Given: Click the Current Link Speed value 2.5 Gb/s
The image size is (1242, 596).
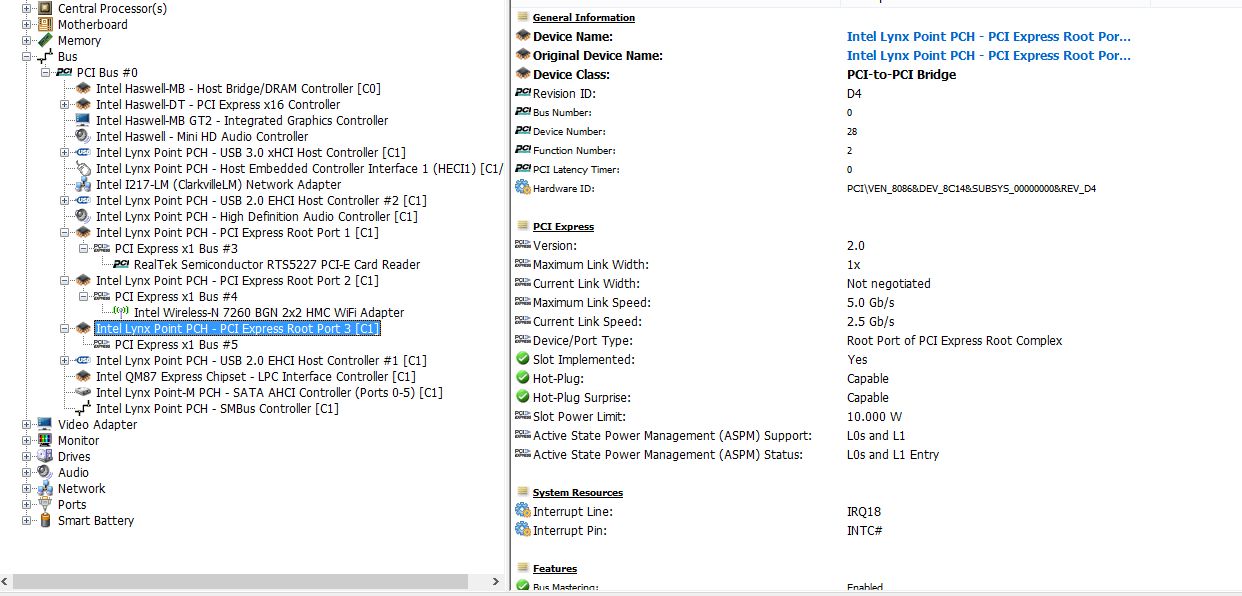Looking at the screenshot, I should pos(870,321).
